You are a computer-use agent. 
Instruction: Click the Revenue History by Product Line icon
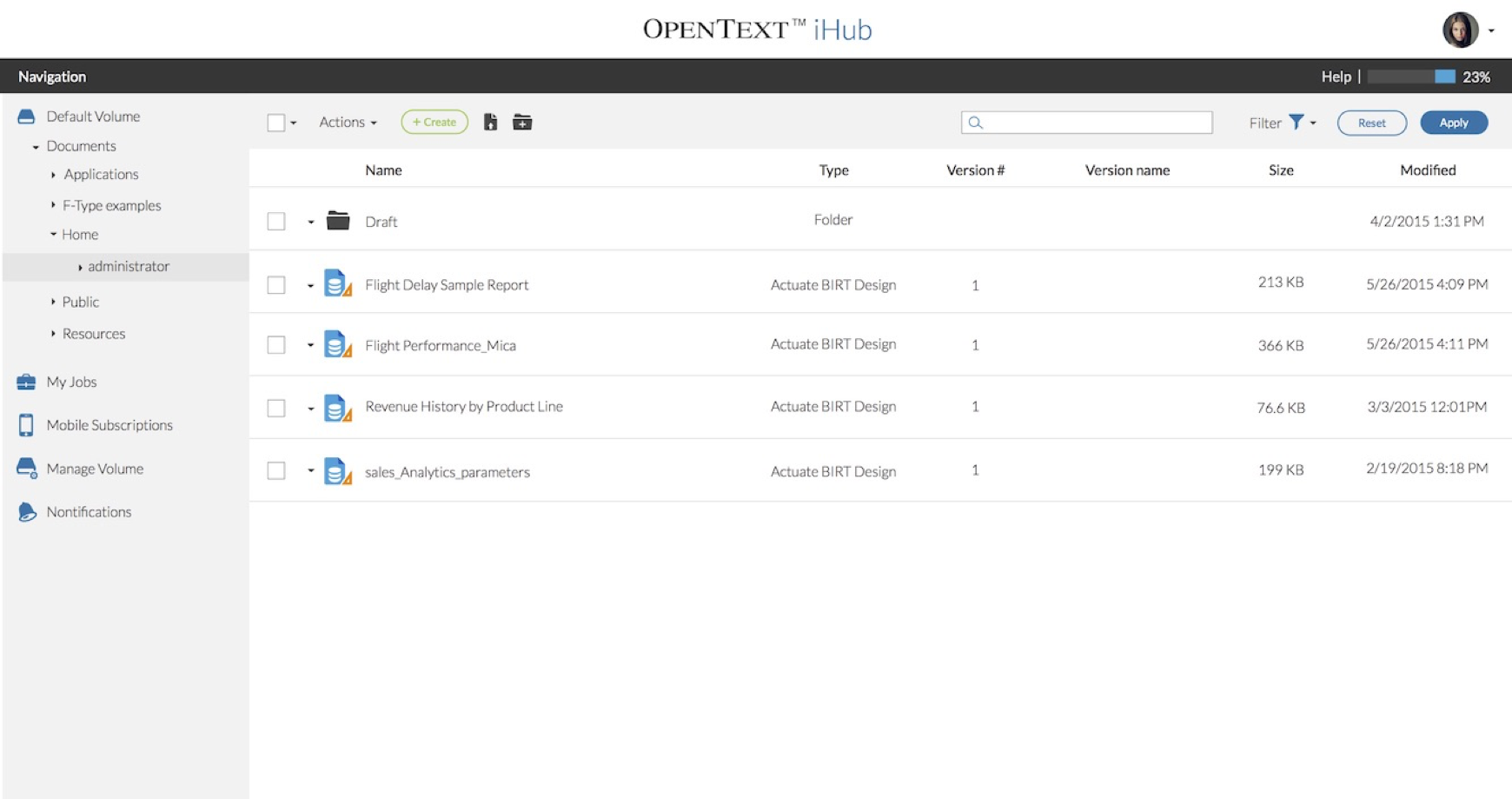click(338, 408)
